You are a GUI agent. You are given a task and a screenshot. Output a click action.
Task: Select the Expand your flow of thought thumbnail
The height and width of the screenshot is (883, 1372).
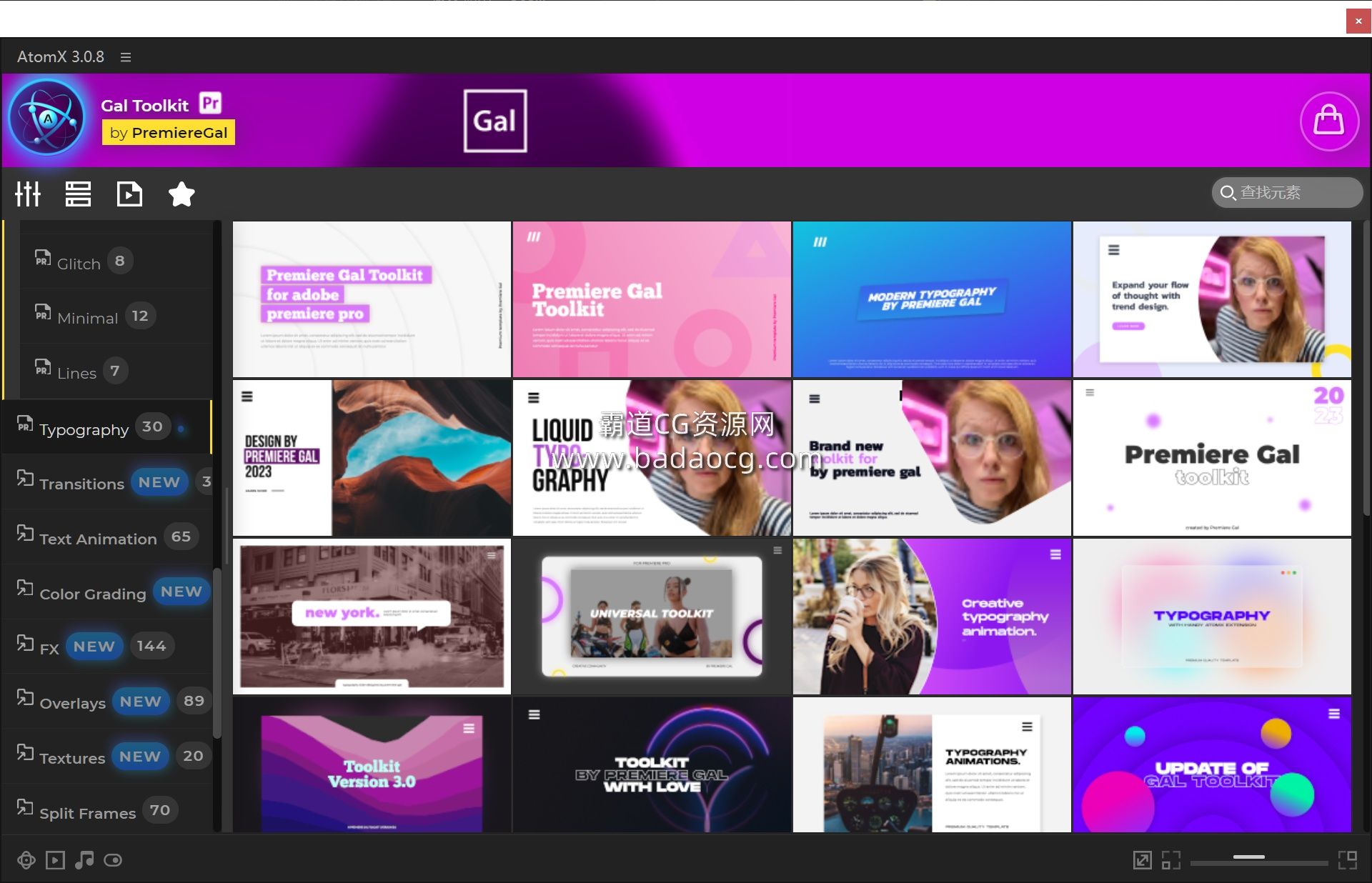1212,299
